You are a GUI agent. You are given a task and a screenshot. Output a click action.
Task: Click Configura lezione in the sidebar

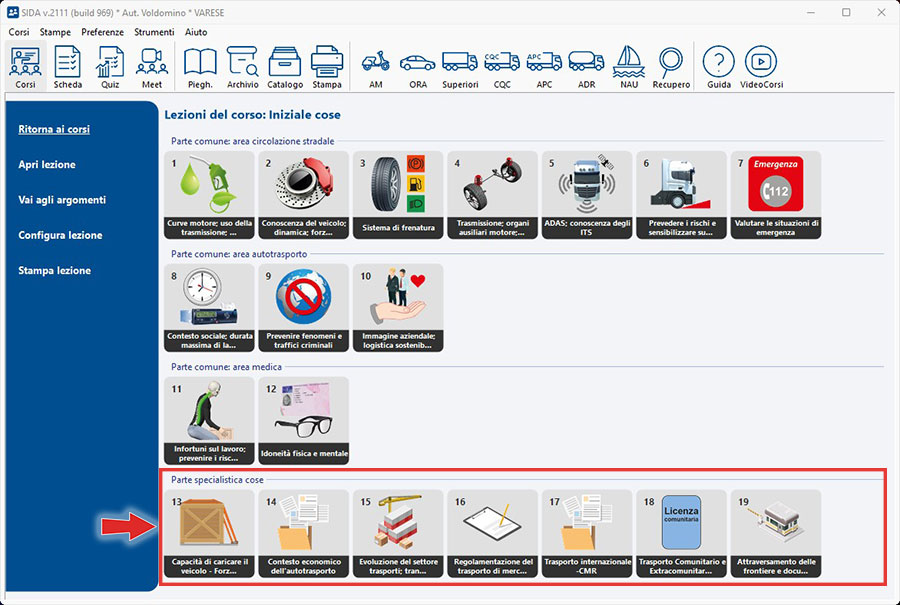[60, 235]
